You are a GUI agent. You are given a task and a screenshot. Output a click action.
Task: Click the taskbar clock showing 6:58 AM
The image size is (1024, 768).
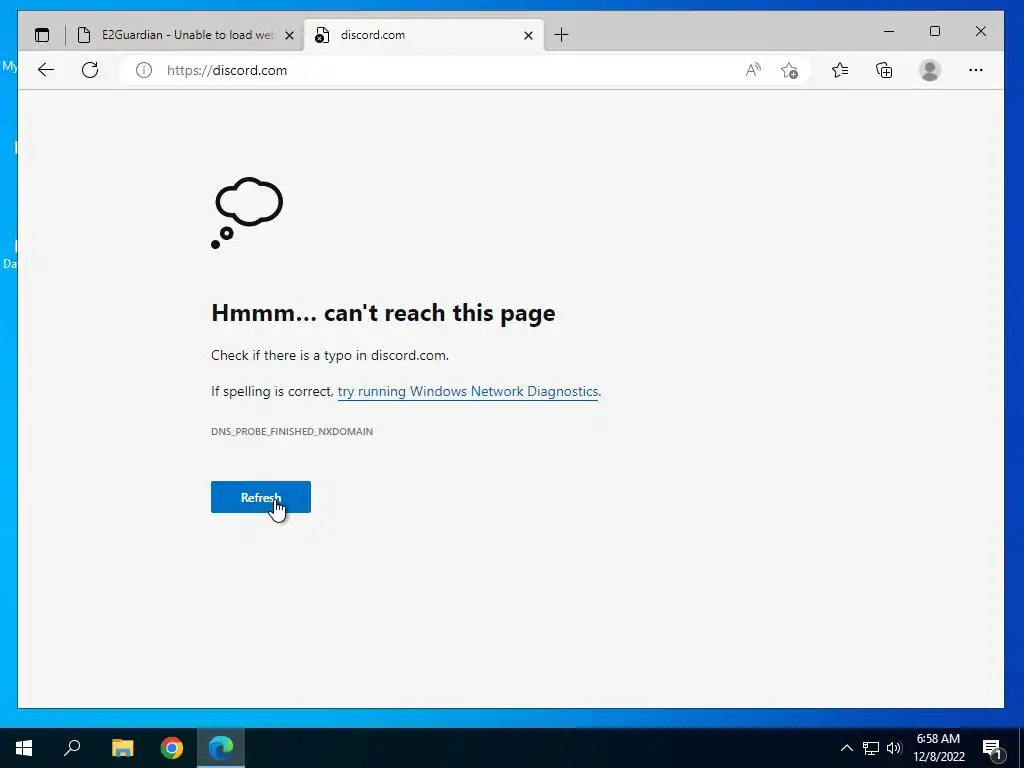[x=938, y=748]
